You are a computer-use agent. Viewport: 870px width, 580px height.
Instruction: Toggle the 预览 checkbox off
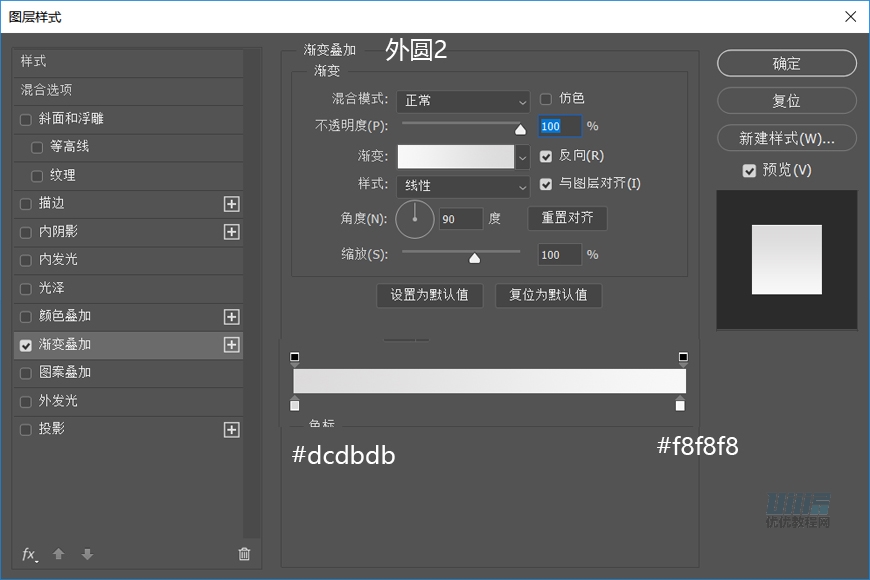point(749,170)
